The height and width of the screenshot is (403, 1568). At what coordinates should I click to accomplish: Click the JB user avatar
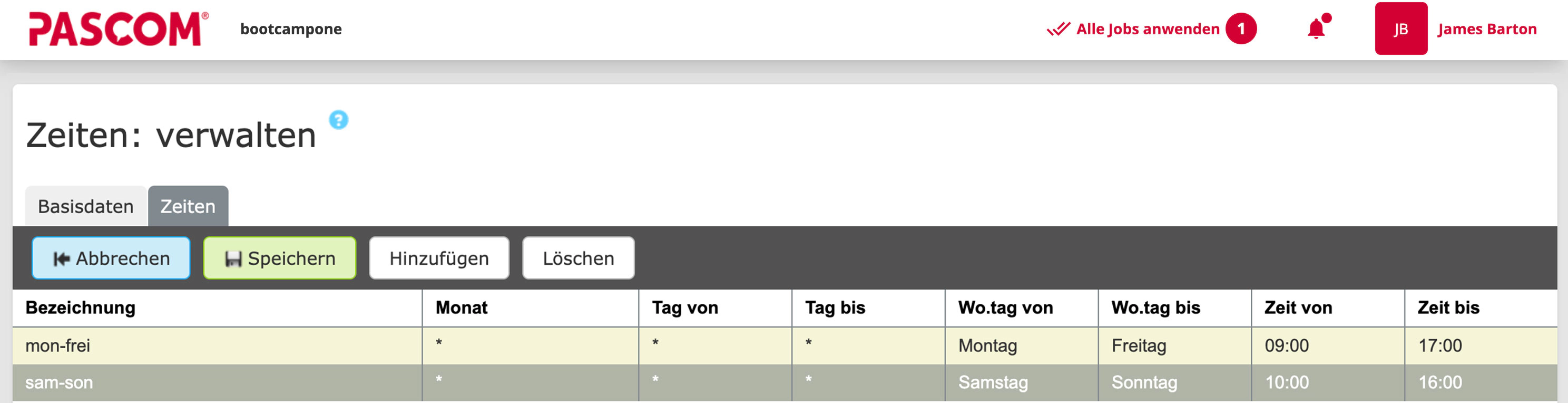pos(1400,29)
